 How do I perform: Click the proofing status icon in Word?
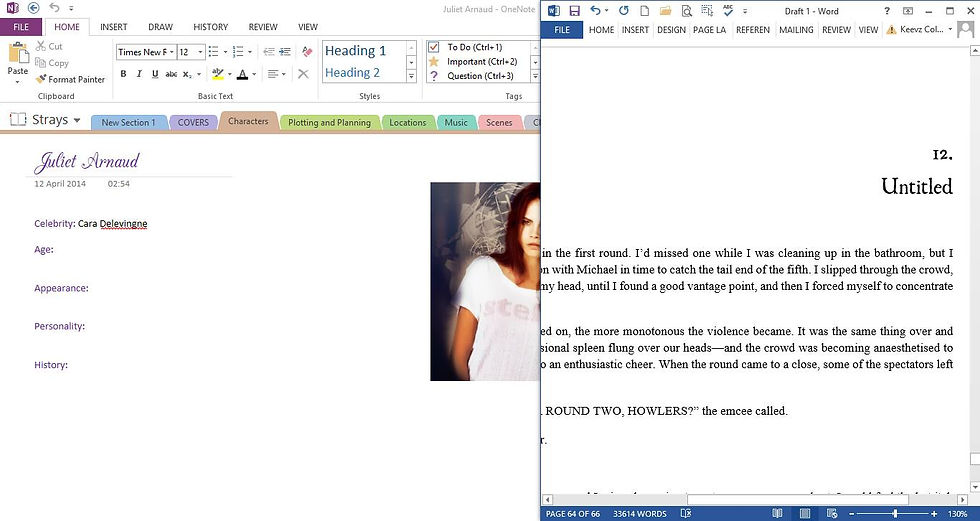(686, 514)
